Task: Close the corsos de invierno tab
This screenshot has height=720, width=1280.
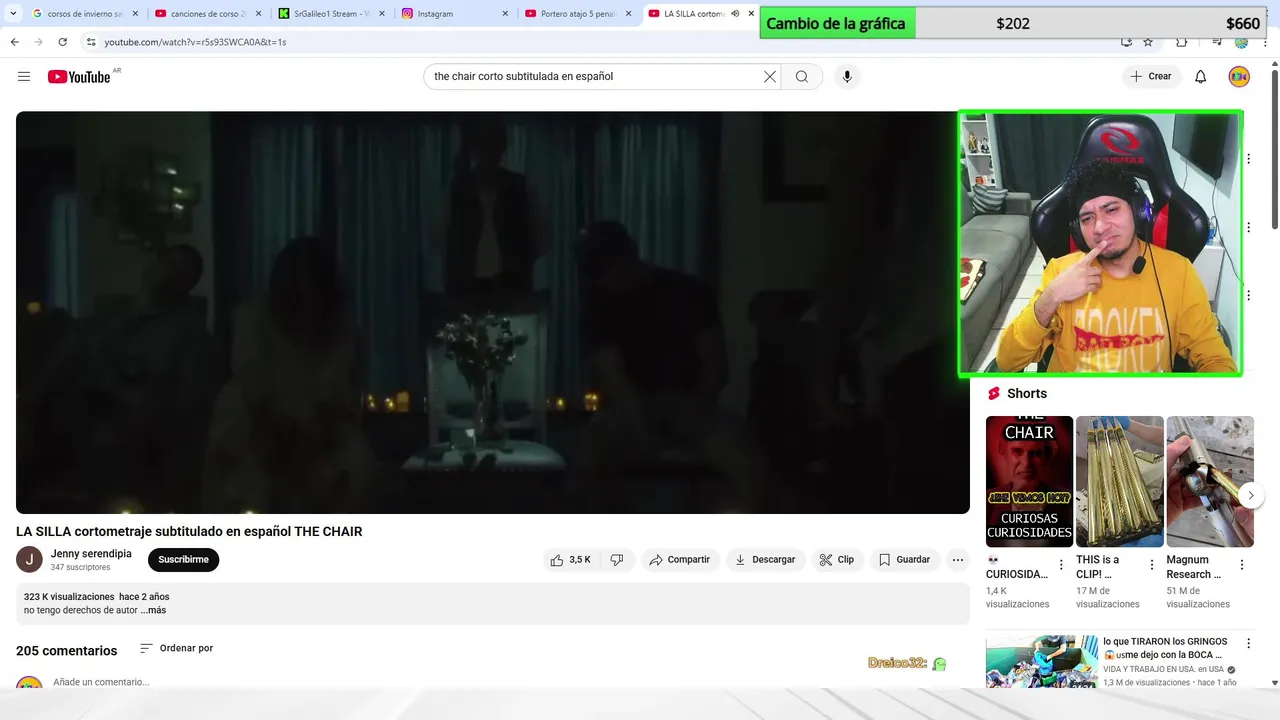Action: [x=133, y=14]
